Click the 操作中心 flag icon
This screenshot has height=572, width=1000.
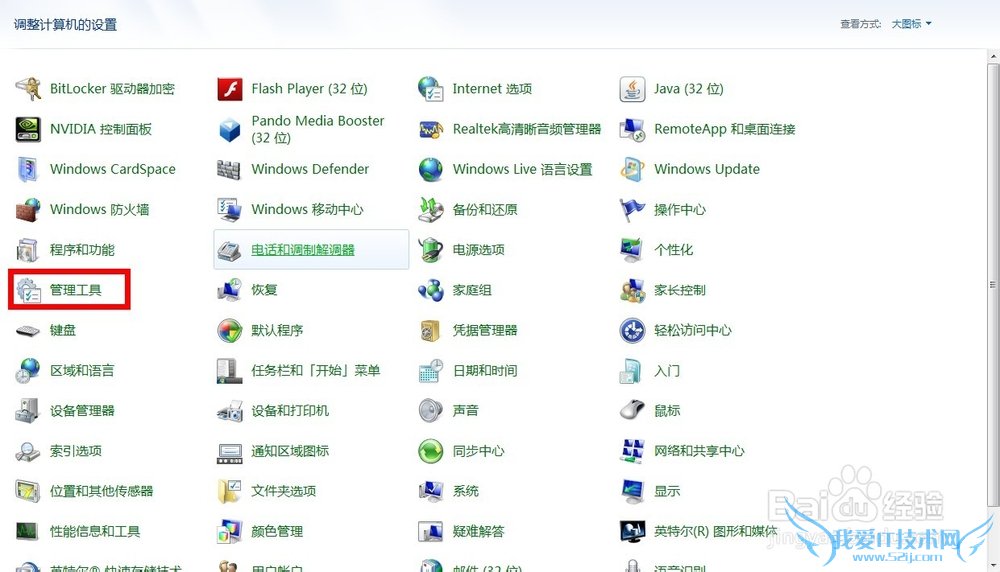pos(632,209)
